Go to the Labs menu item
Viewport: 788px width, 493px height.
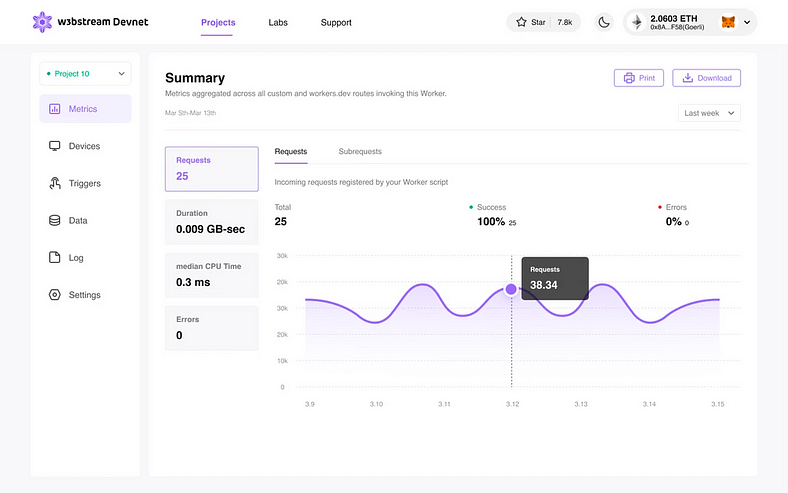pyautogui.click(x=278, y=23)
